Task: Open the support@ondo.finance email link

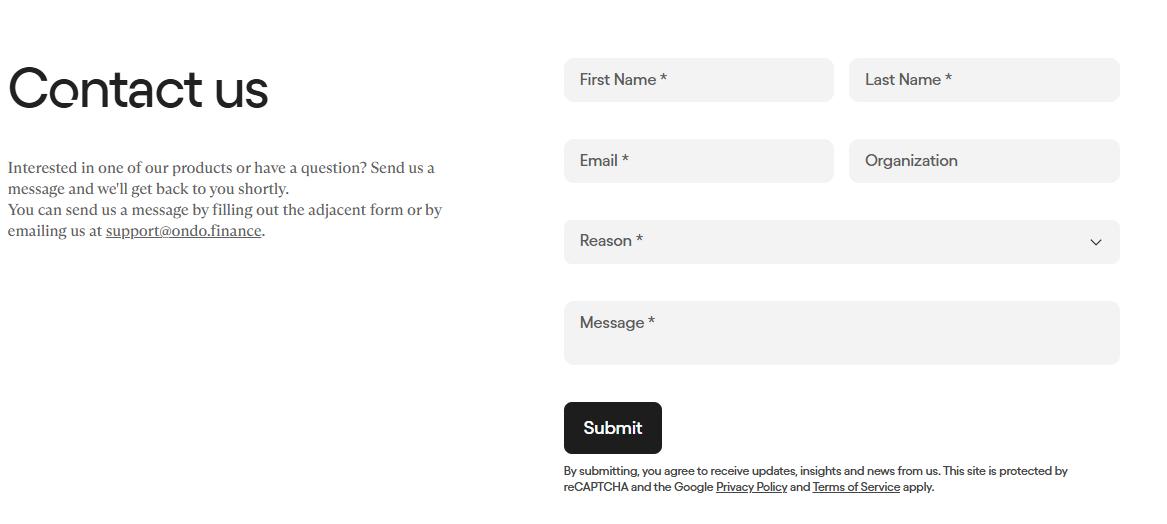Action: 183,231
